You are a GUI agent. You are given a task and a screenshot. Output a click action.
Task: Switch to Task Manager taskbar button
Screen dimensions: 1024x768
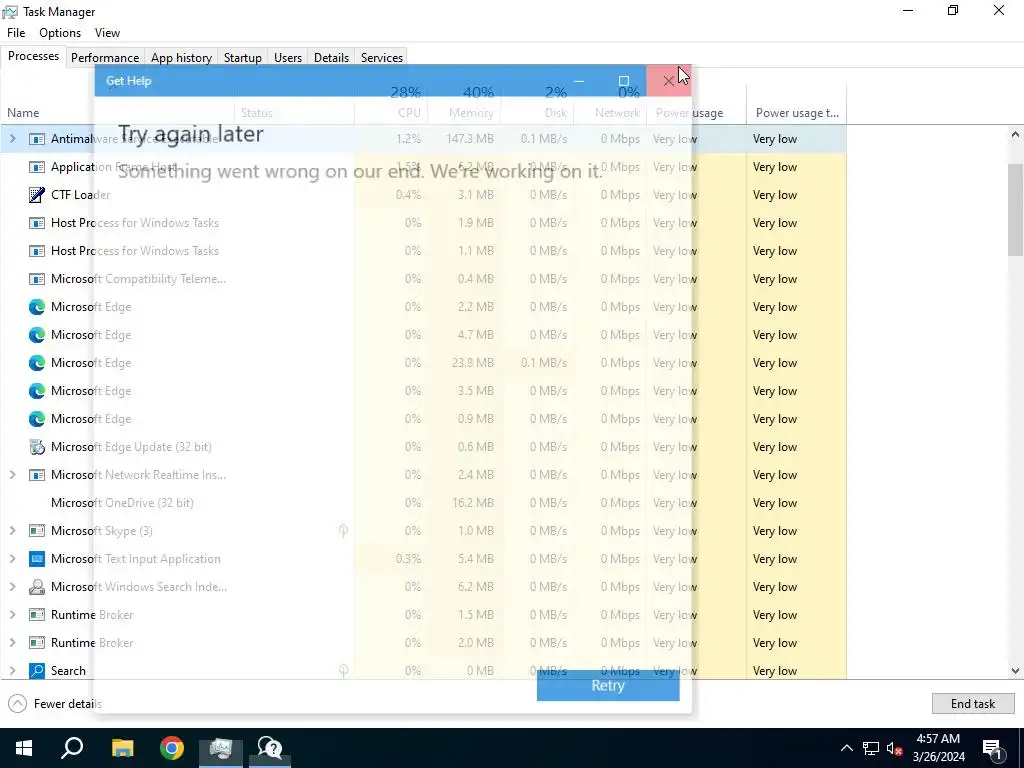click(x=221, y=748)
